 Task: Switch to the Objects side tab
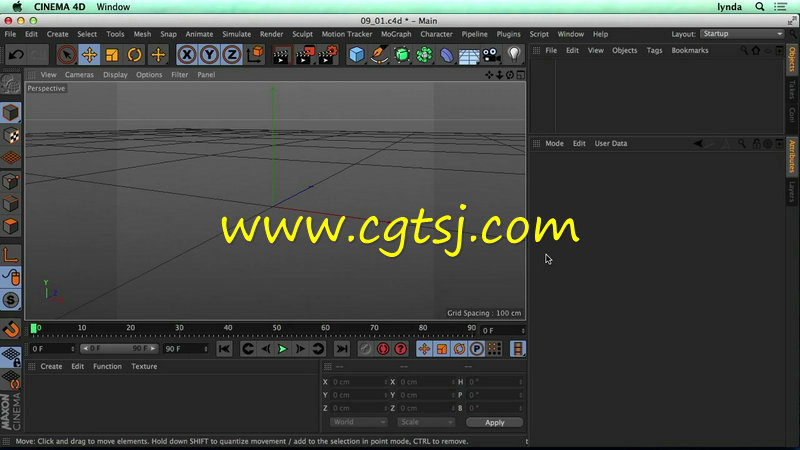(x=792, y=59)
